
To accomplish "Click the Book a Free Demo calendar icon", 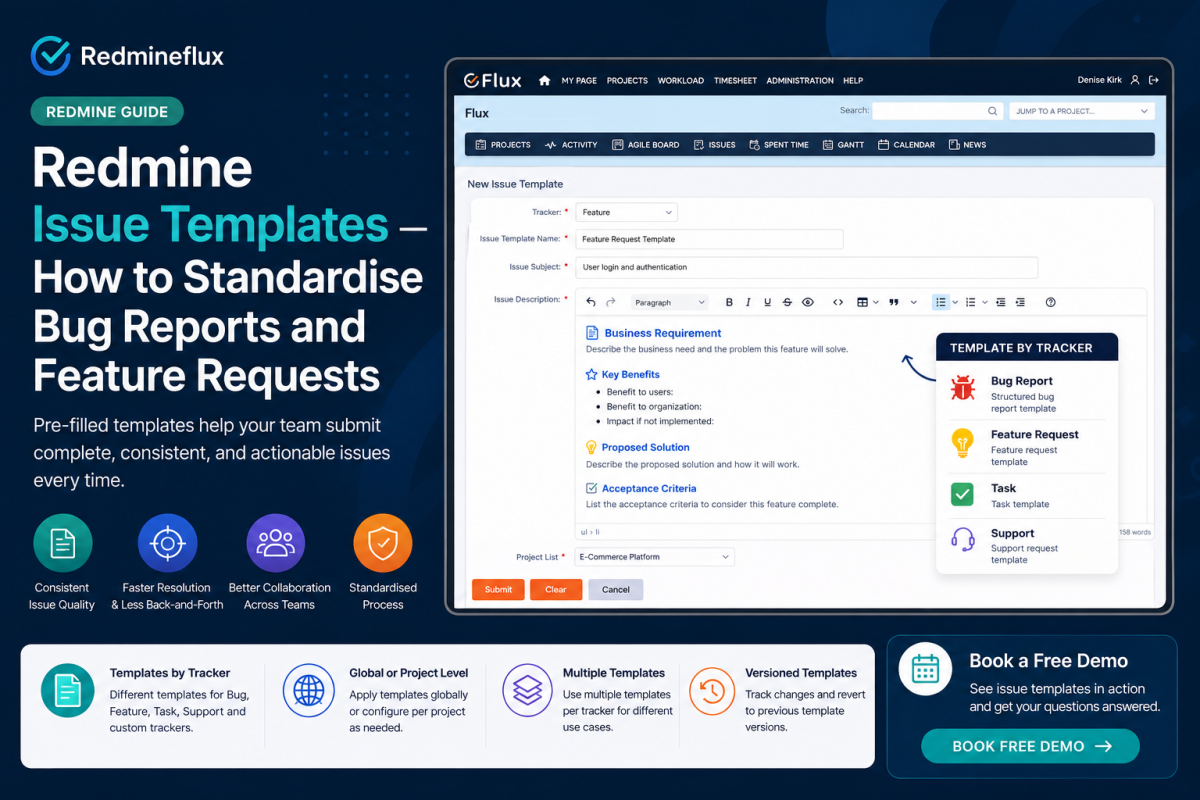I will point(925,669).
